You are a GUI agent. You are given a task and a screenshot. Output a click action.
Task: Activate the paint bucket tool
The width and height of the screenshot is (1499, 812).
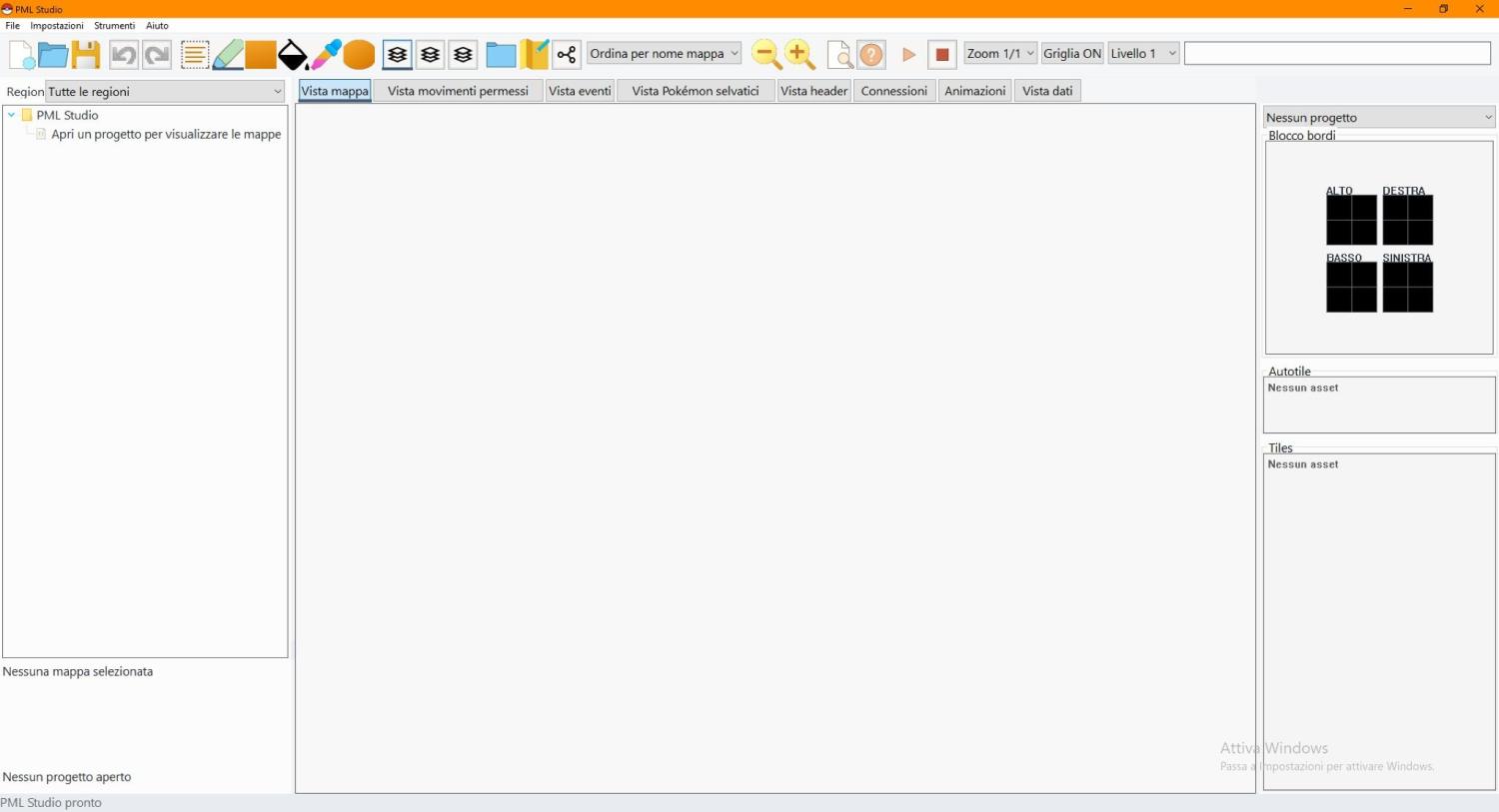click(293, 55)
